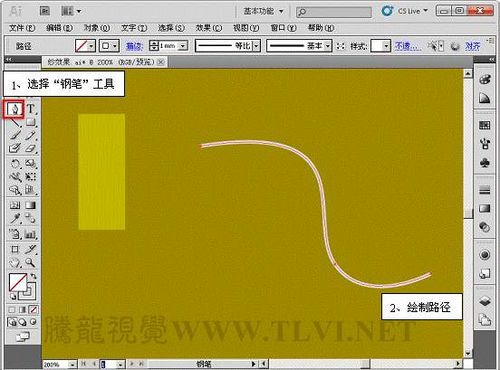500x370 pixels.
Task: Switch to solid Color mode button
Action: pos(12,310)
